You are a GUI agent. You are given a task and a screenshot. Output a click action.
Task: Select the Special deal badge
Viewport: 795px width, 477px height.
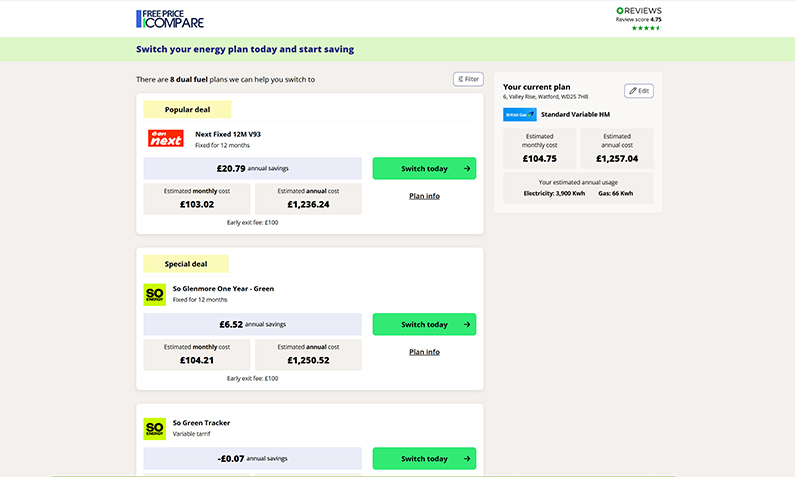[x=186, y=264]
